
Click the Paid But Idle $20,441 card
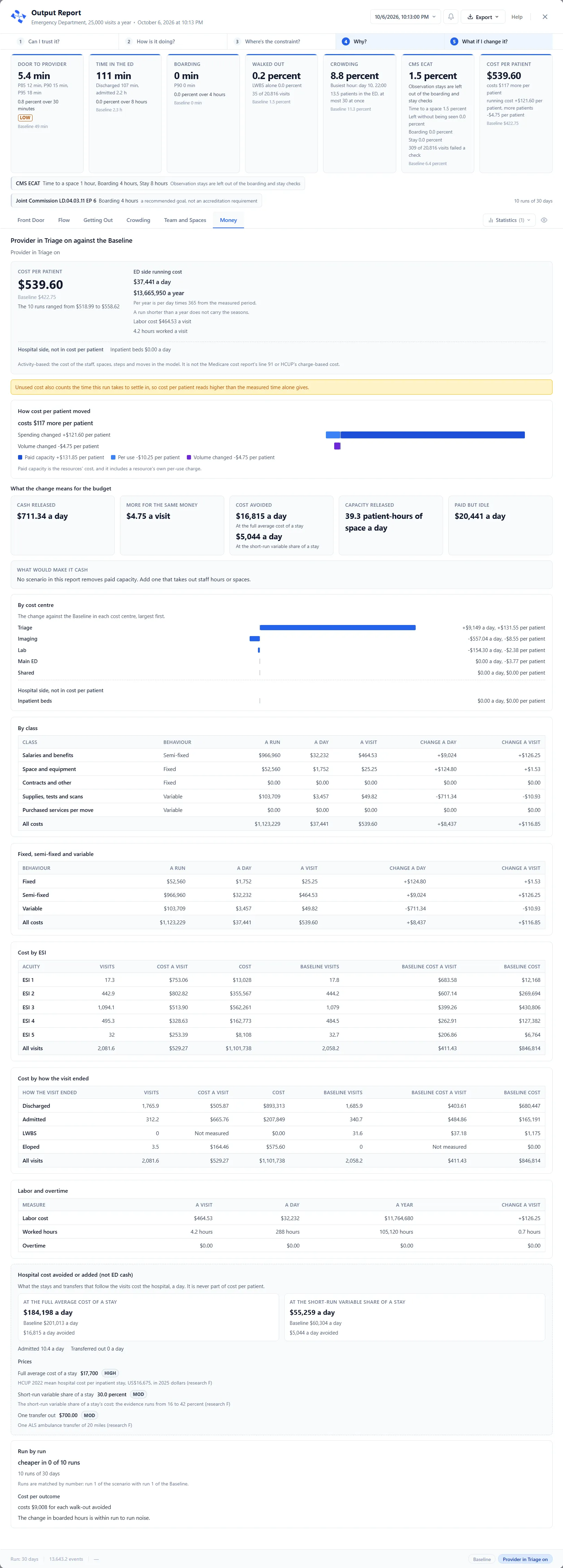pyautogui.click(x=500, y=525)
